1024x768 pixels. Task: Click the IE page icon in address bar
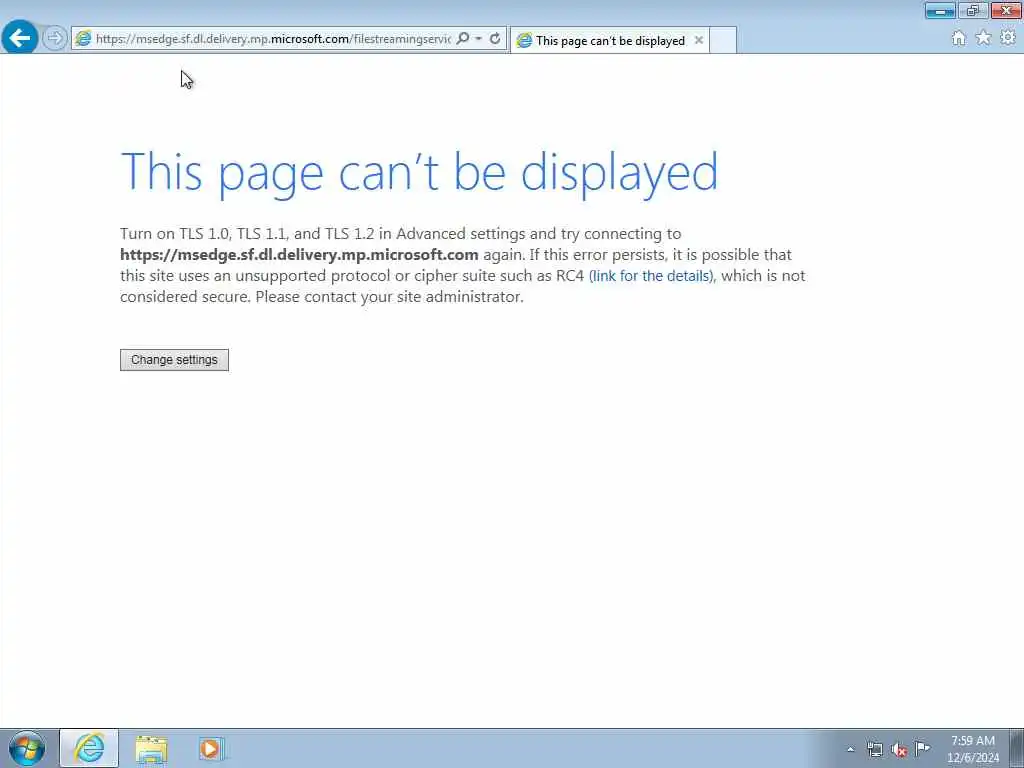(83, 39)
